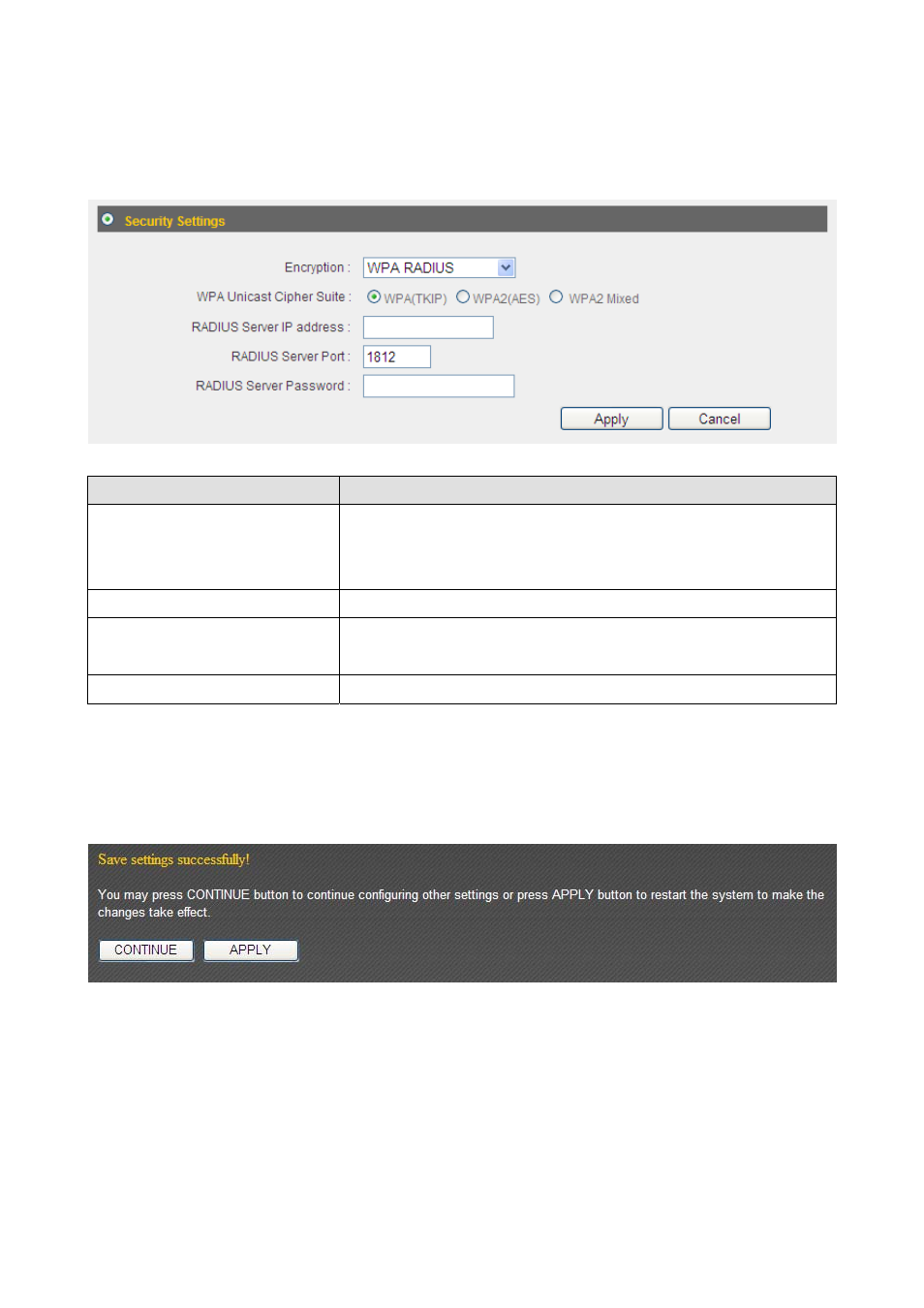Viewport: 924px width, 1308px height.
Task: Click the 'RADIUS Server Port :' label
Action: [292, 357]
